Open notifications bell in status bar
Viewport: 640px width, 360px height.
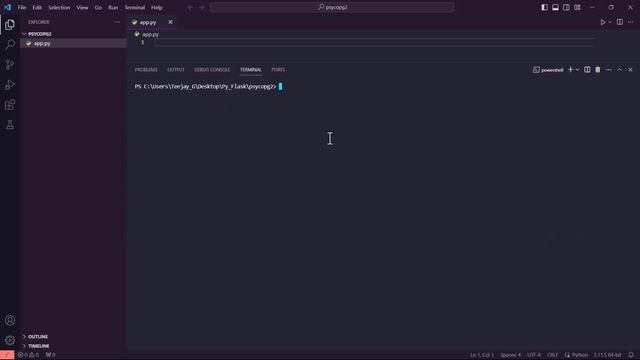631,355
